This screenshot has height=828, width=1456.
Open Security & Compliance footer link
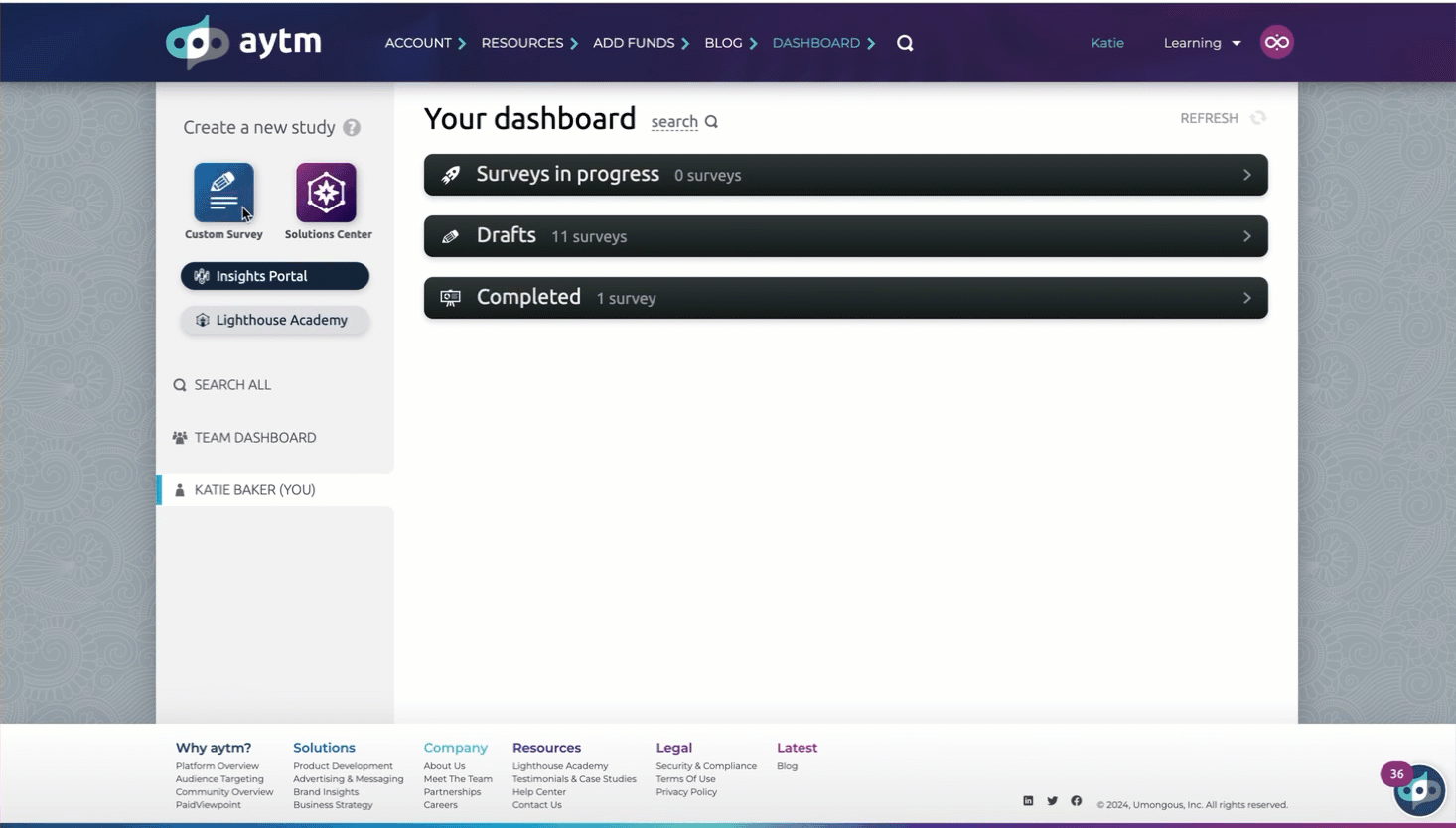point(706,766)
